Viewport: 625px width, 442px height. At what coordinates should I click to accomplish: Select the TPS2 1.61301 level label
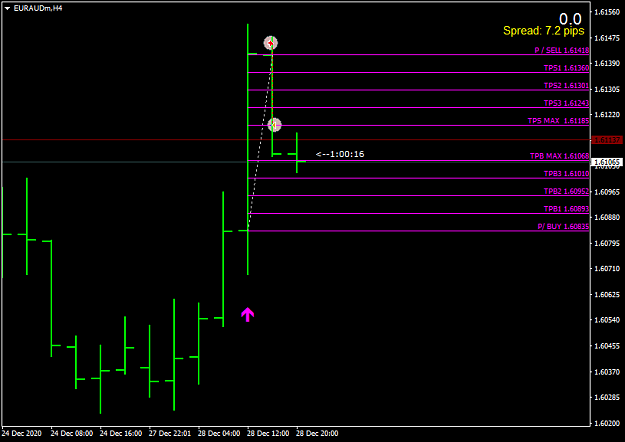(566, 86)
